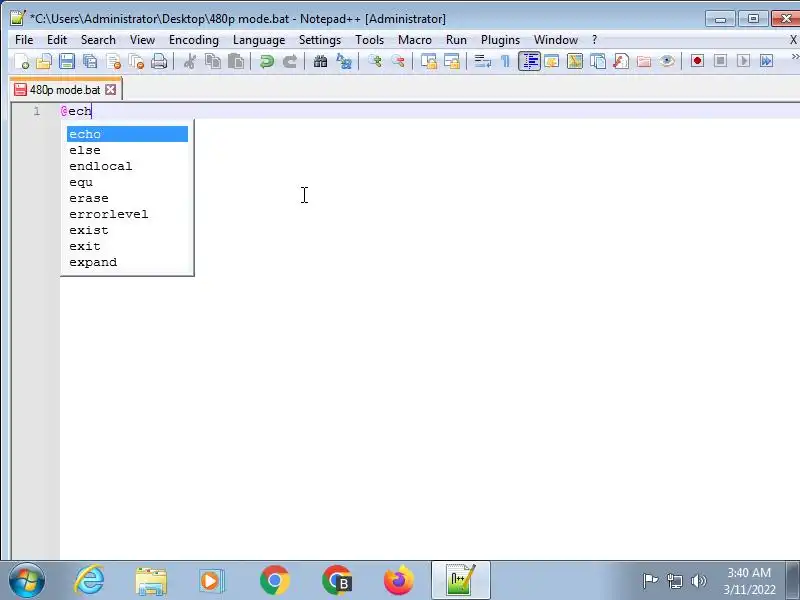The width and height of the screenshot is (800, 600).
Task: Toggle synchronize vertical scrolling
Action: click(x=429, y=62)
